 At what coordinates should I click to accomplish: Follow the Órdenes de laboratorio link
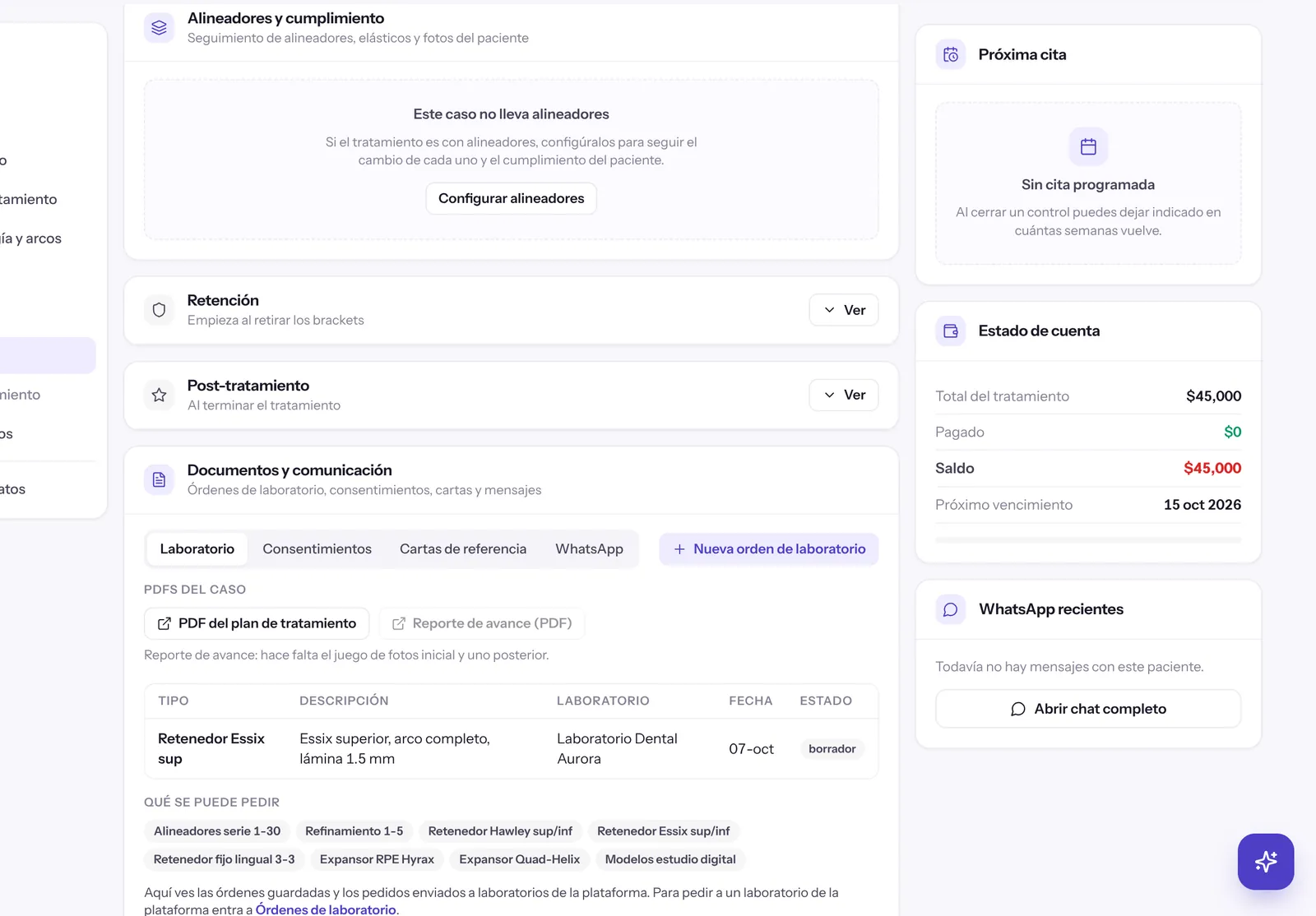pyautogui.click(x=326, y=909)
